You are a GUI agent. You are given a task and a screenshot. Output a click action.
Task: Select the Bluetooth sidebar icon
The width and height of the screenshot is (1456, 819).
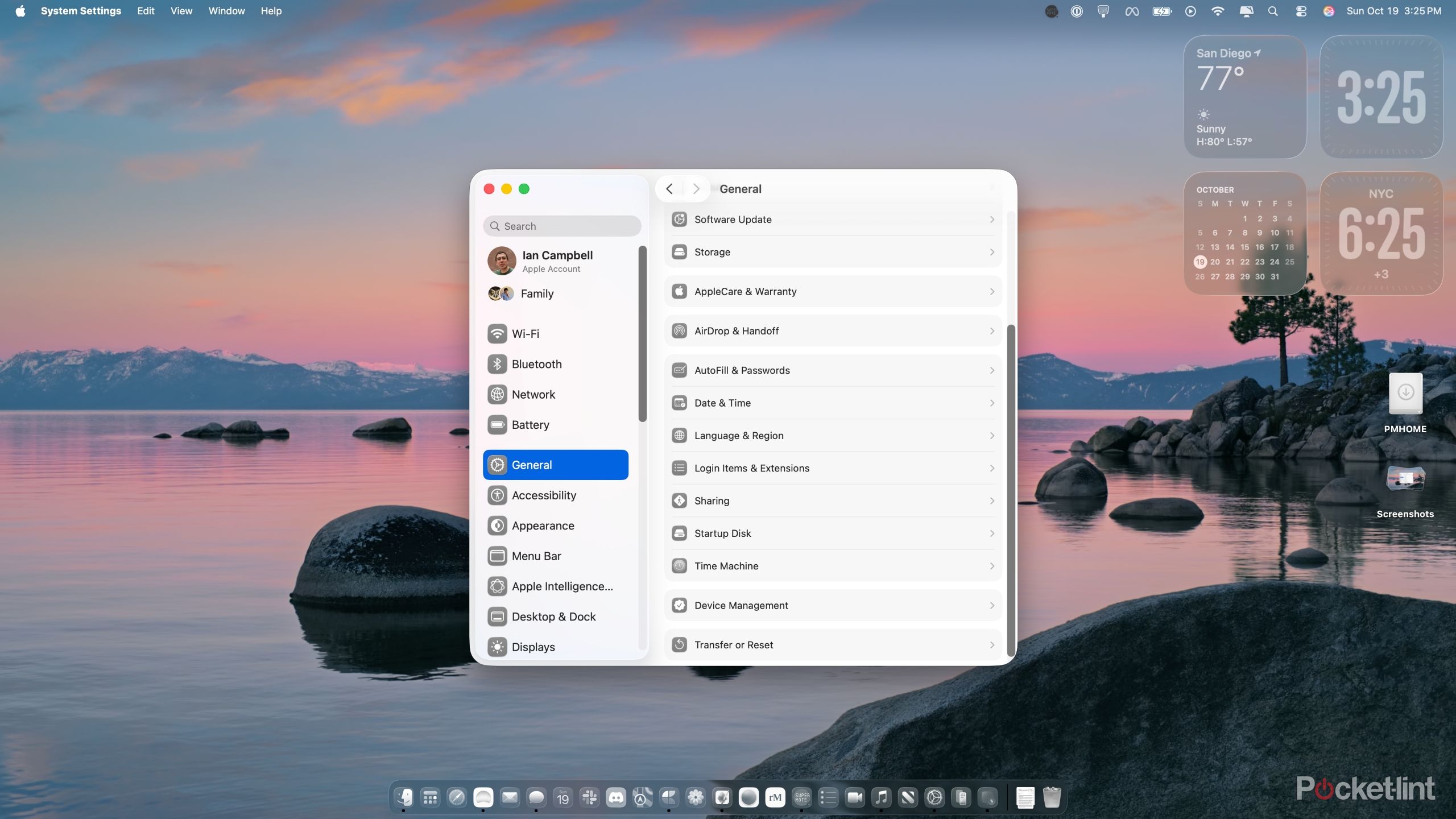[x=497, y=364]
